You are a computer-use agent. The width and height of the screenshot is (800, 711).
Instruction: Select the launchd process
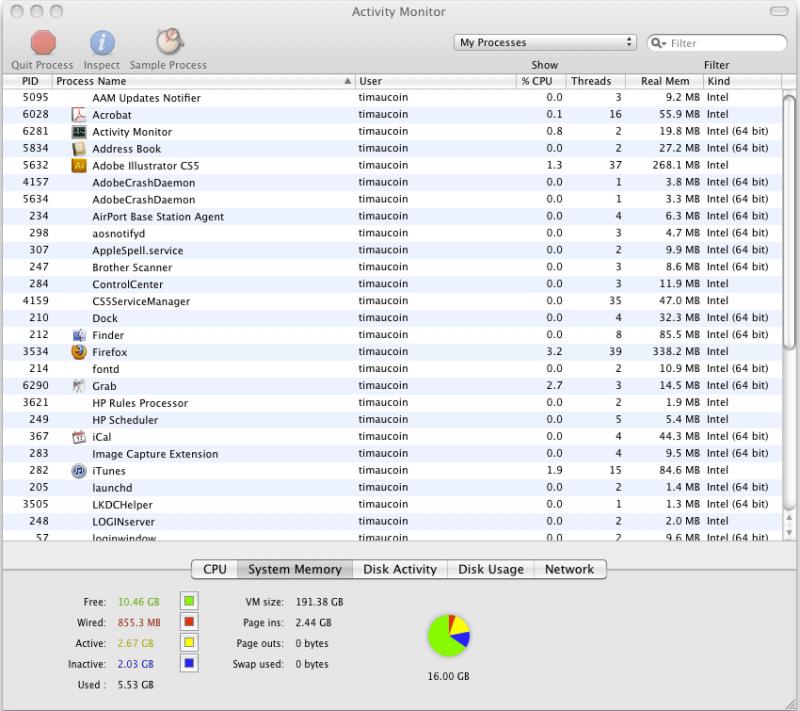point(392,488)
